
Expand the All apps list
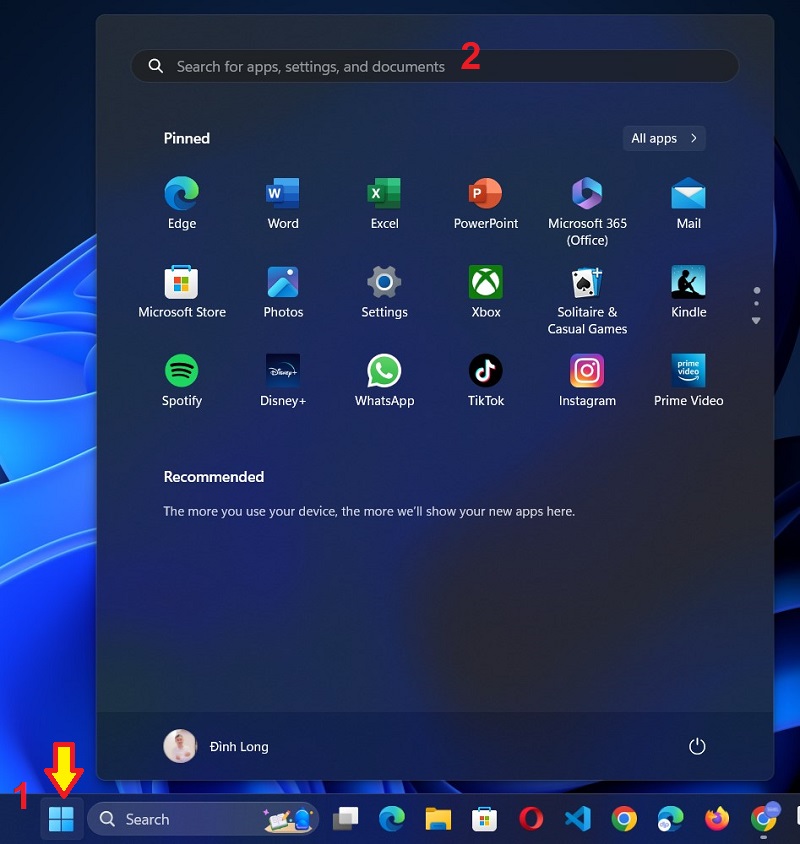(x=664, y=138)
